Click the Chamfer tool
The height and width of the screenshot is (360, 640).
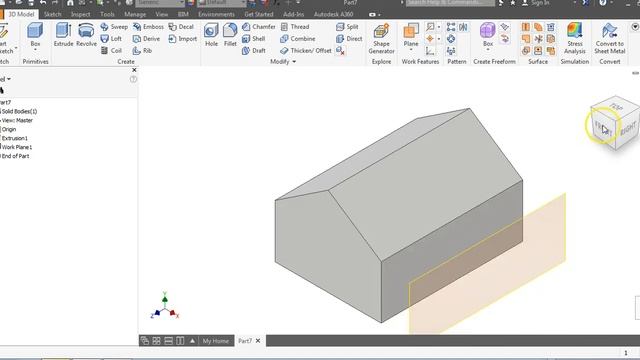(259, 27)
